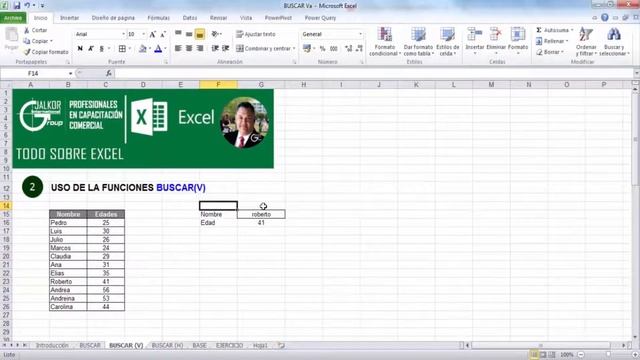Open the number format General dropdown
640x360 pixels.
(x=360, y=34)
